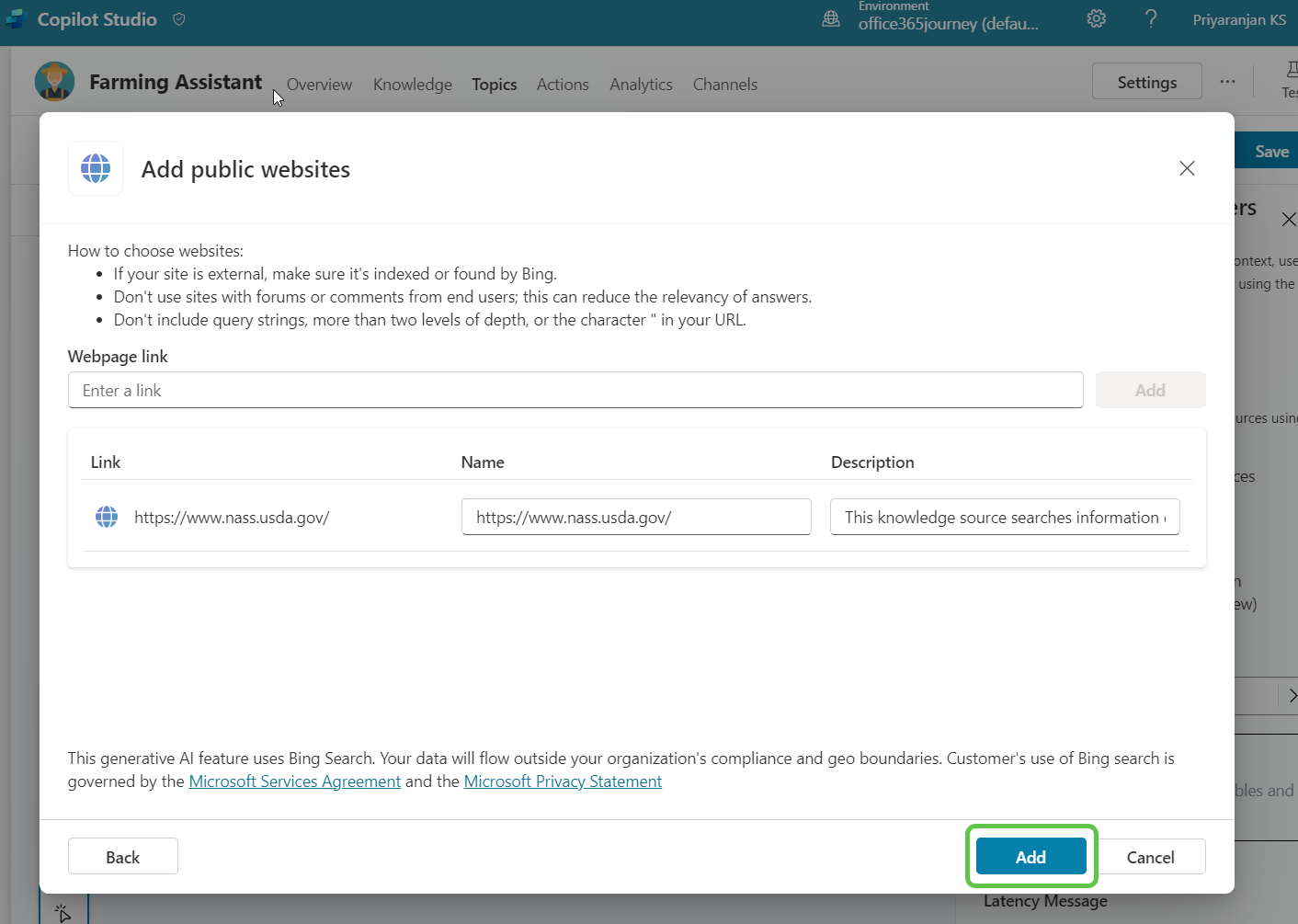Go to the Analytics tab

point(641,85)
